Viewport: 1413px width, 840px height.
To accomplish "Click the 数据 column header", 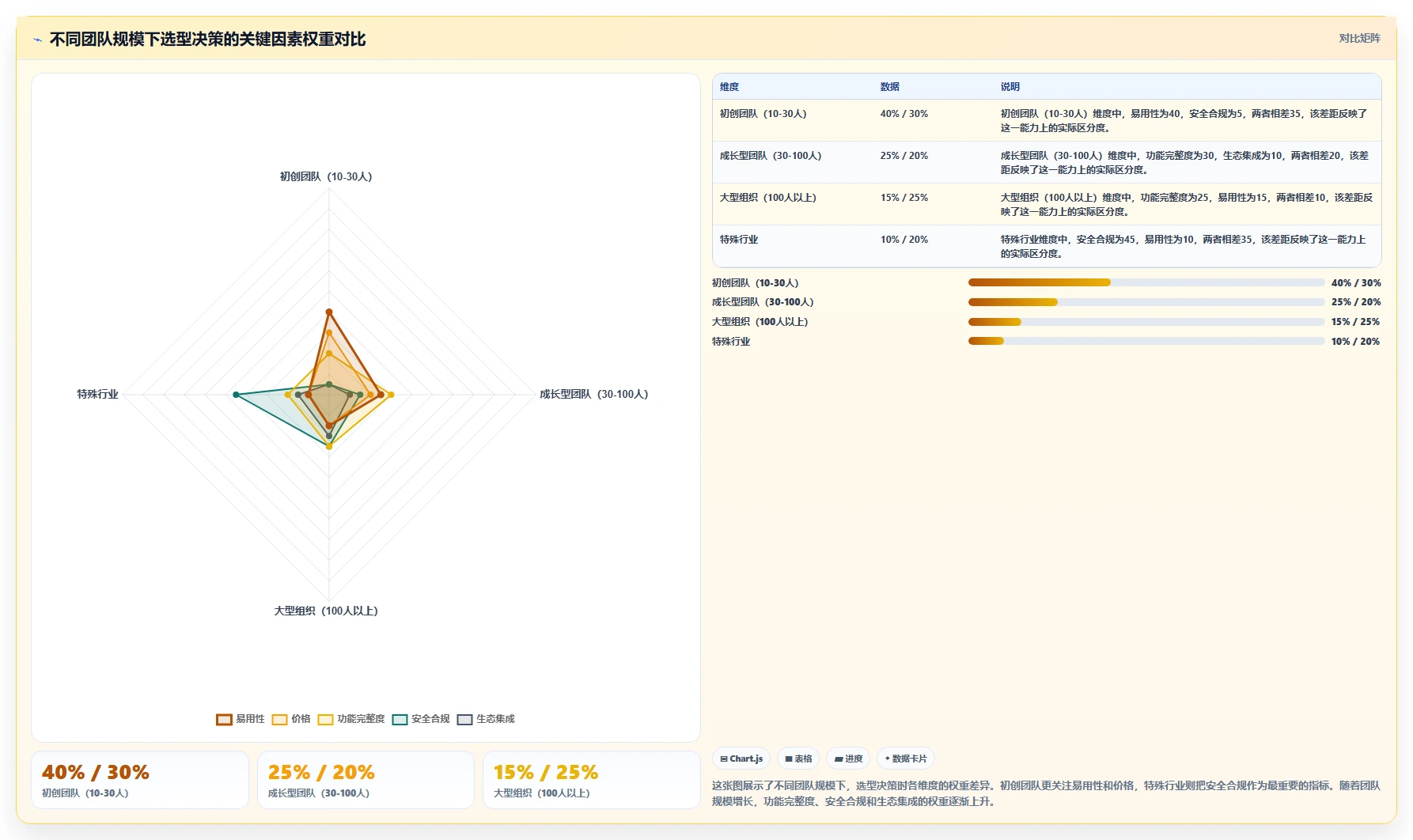I will click(x=890, y=87).
